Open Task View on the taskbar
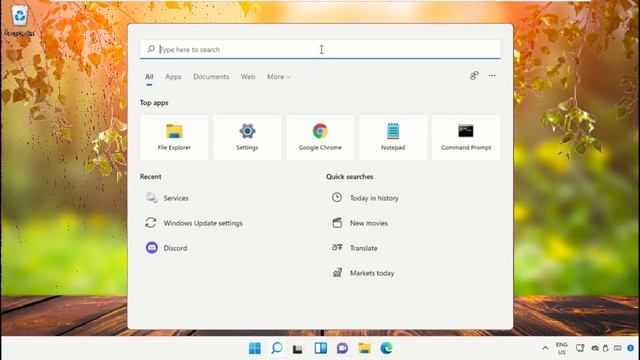This screenshot has width=640, height=360. point(298,349)
